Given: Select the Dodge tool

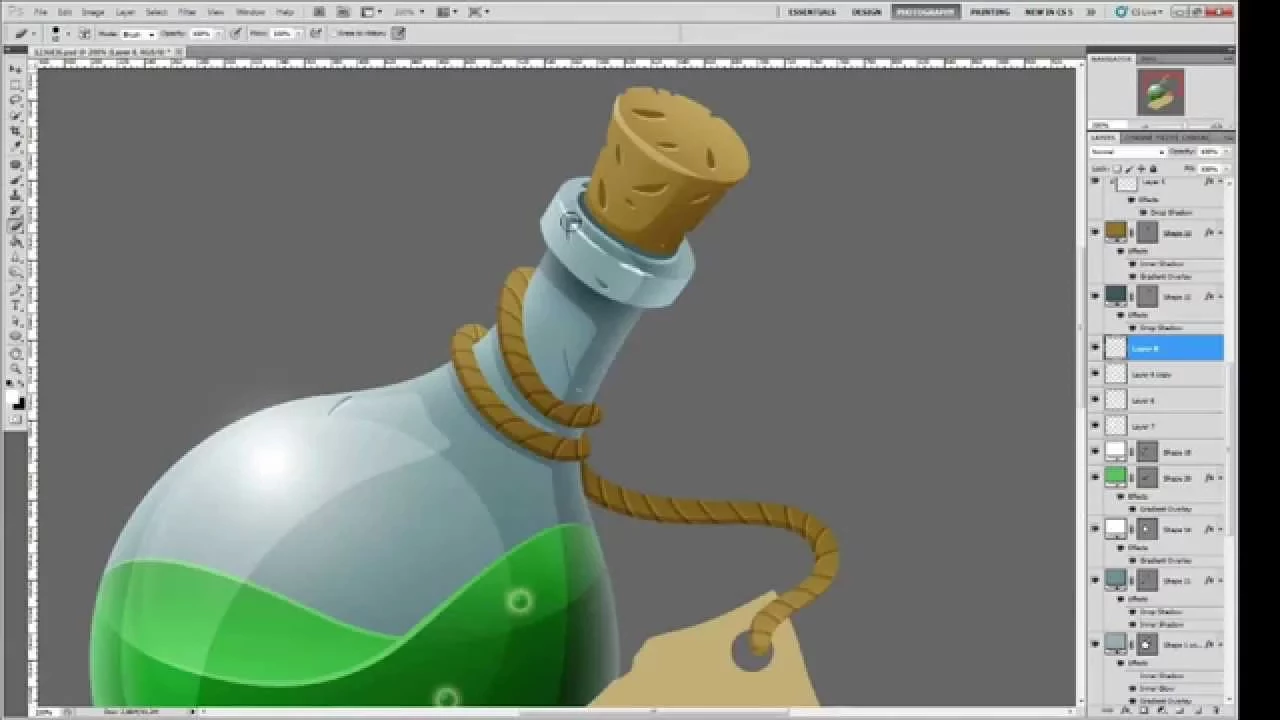Looking at the screenshot, I should [15, 273].
